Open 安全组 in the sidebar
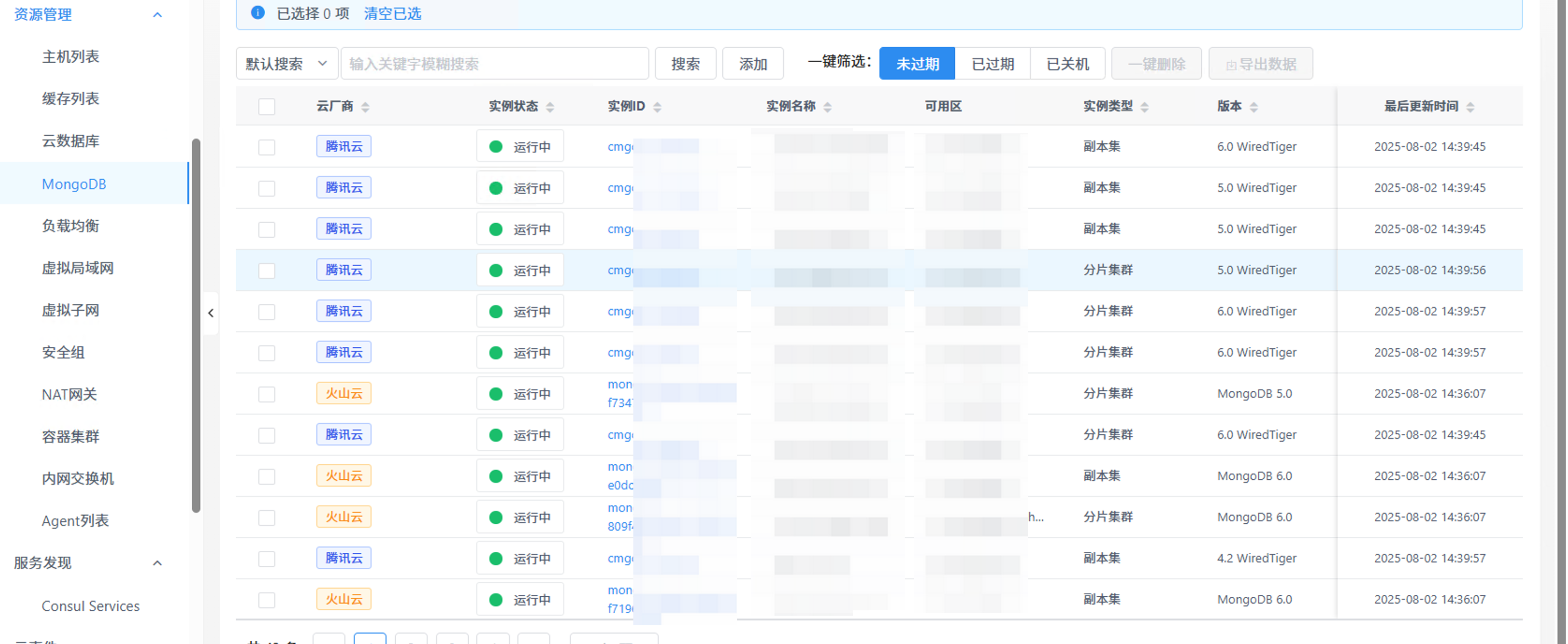This screenshot has height=644, width=1568. (x=63, y=352)
